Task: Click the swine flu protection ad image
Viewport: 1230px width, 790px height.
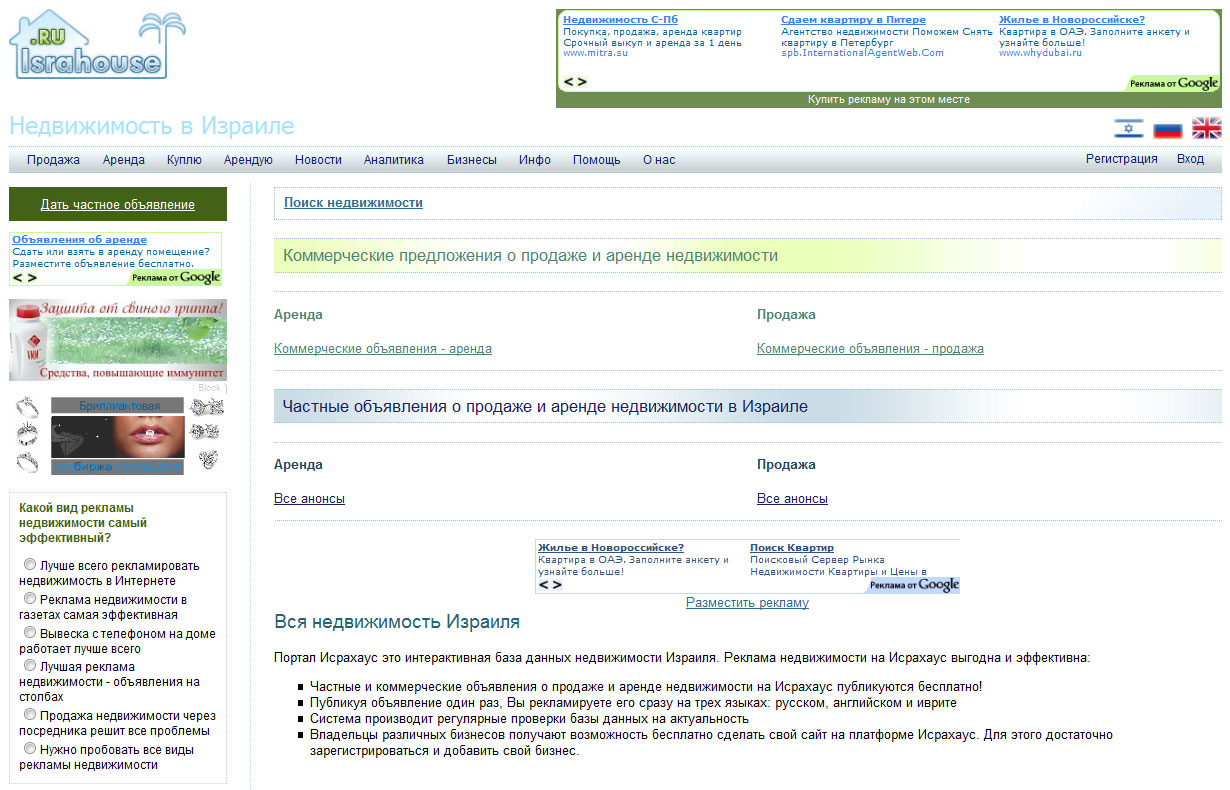Action: pos(117,338)
